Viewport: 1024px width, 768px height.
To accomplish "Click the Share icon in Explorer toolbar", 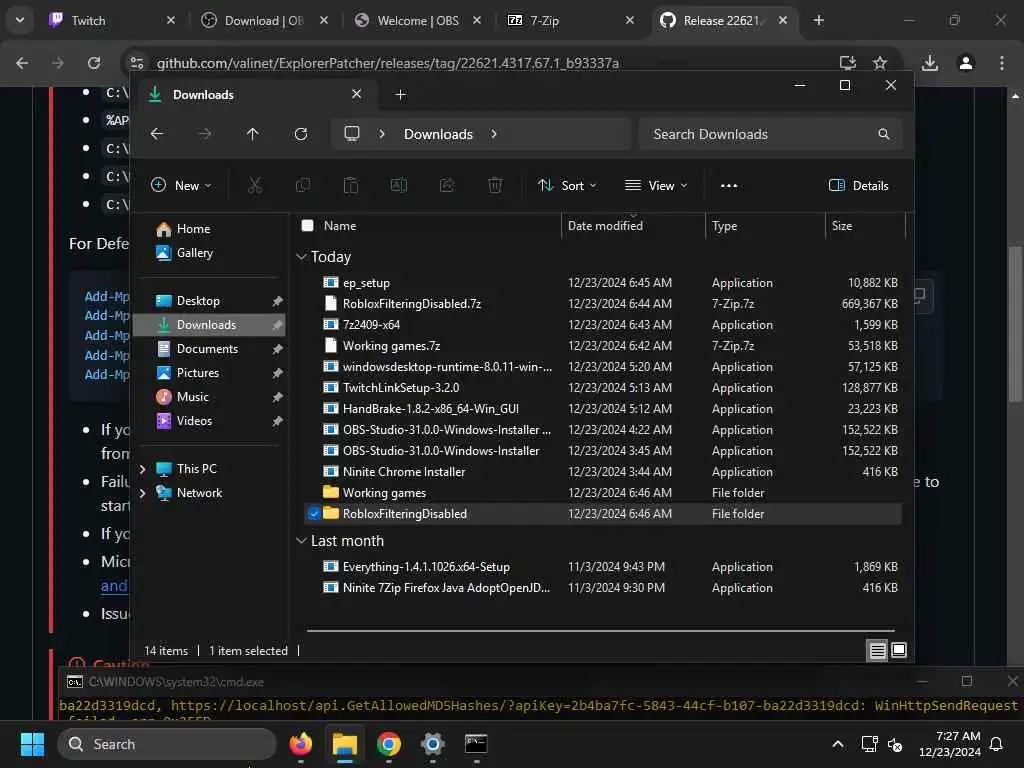I will [x=447, y=185].
